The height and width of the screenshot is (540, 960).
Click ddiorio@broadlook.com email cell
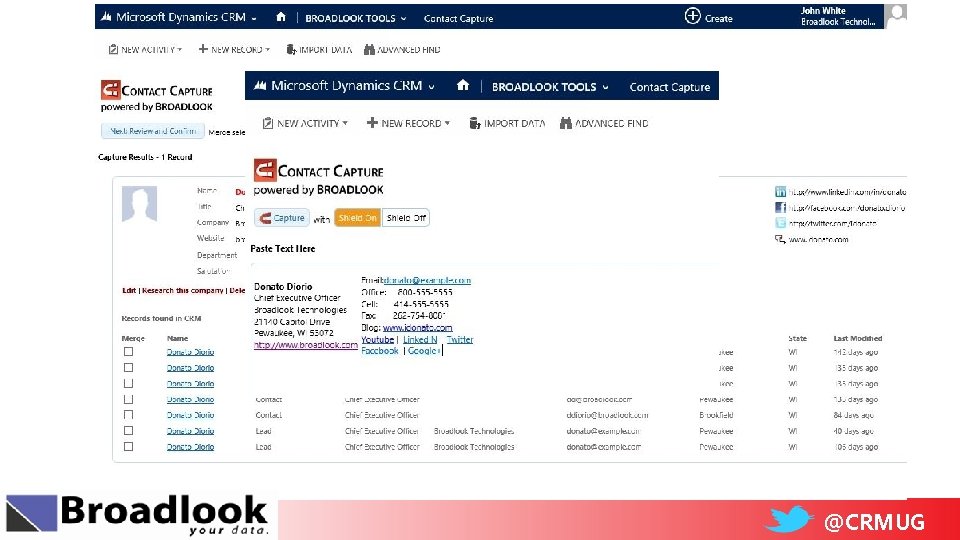click(607, 415)
